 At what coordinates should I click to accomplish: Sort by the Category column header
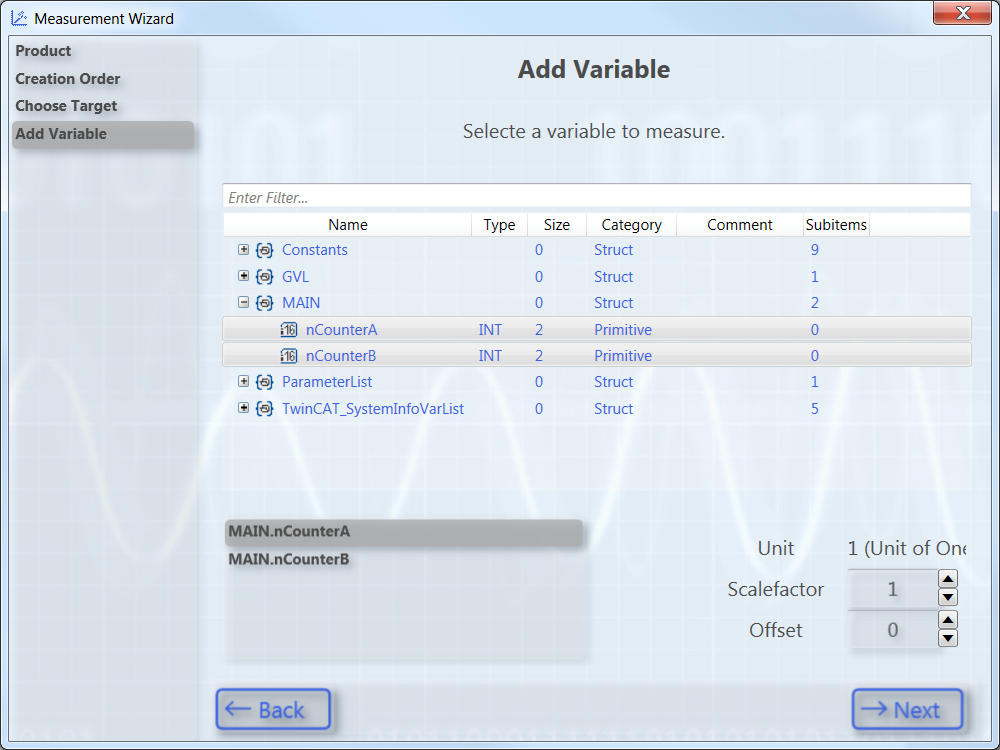631,225
